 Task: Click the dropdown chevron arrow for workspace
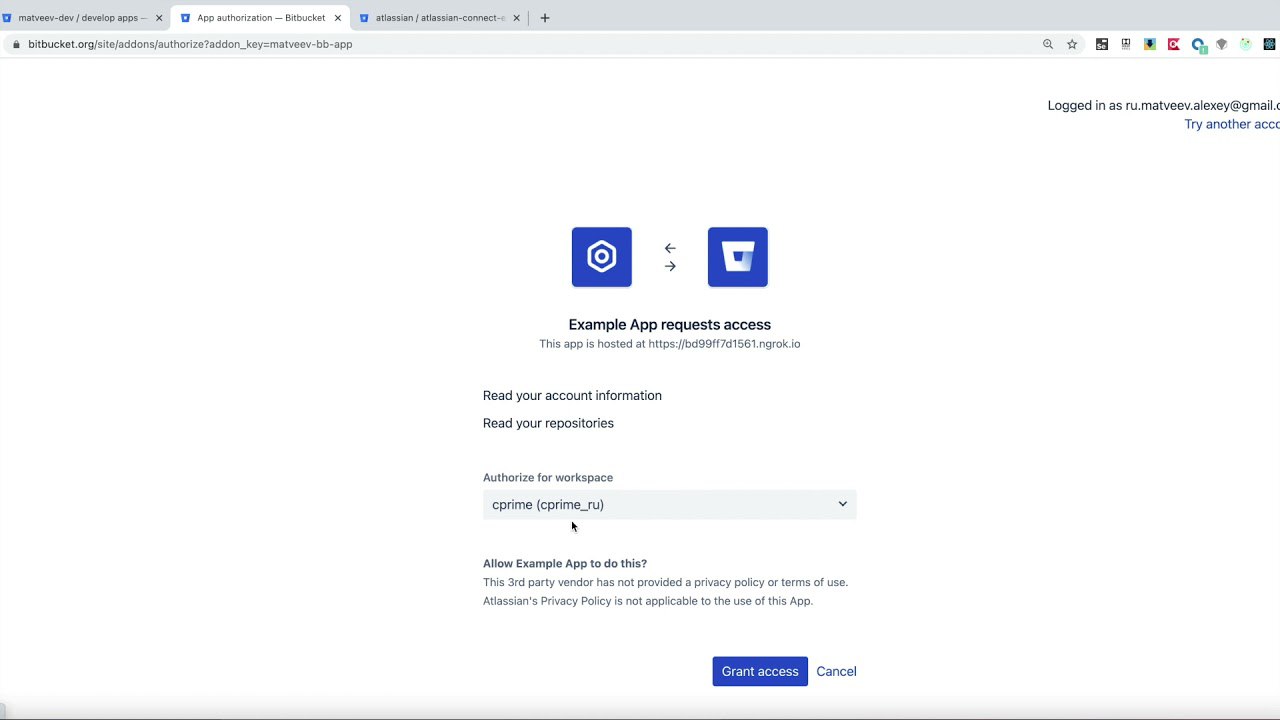point(842,504)
